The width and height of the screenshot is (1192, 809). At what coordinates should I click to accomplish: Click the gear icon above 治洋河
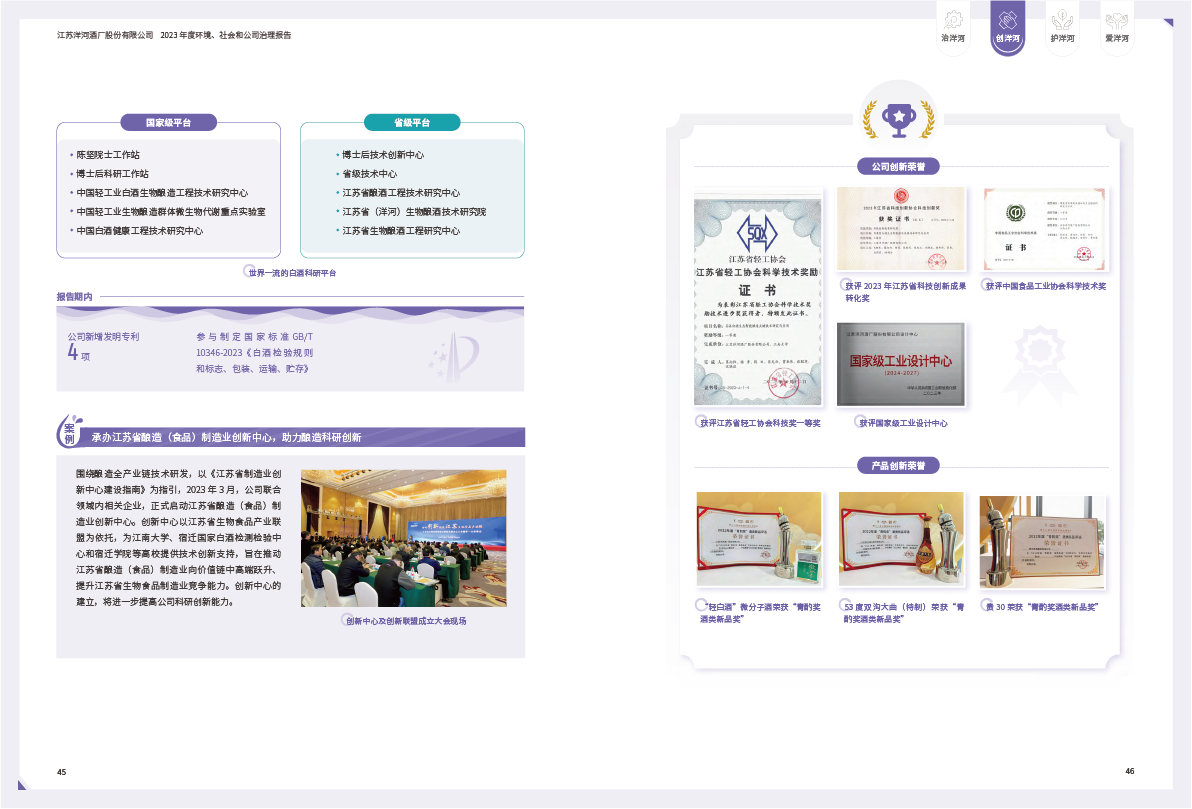[953, 18]
